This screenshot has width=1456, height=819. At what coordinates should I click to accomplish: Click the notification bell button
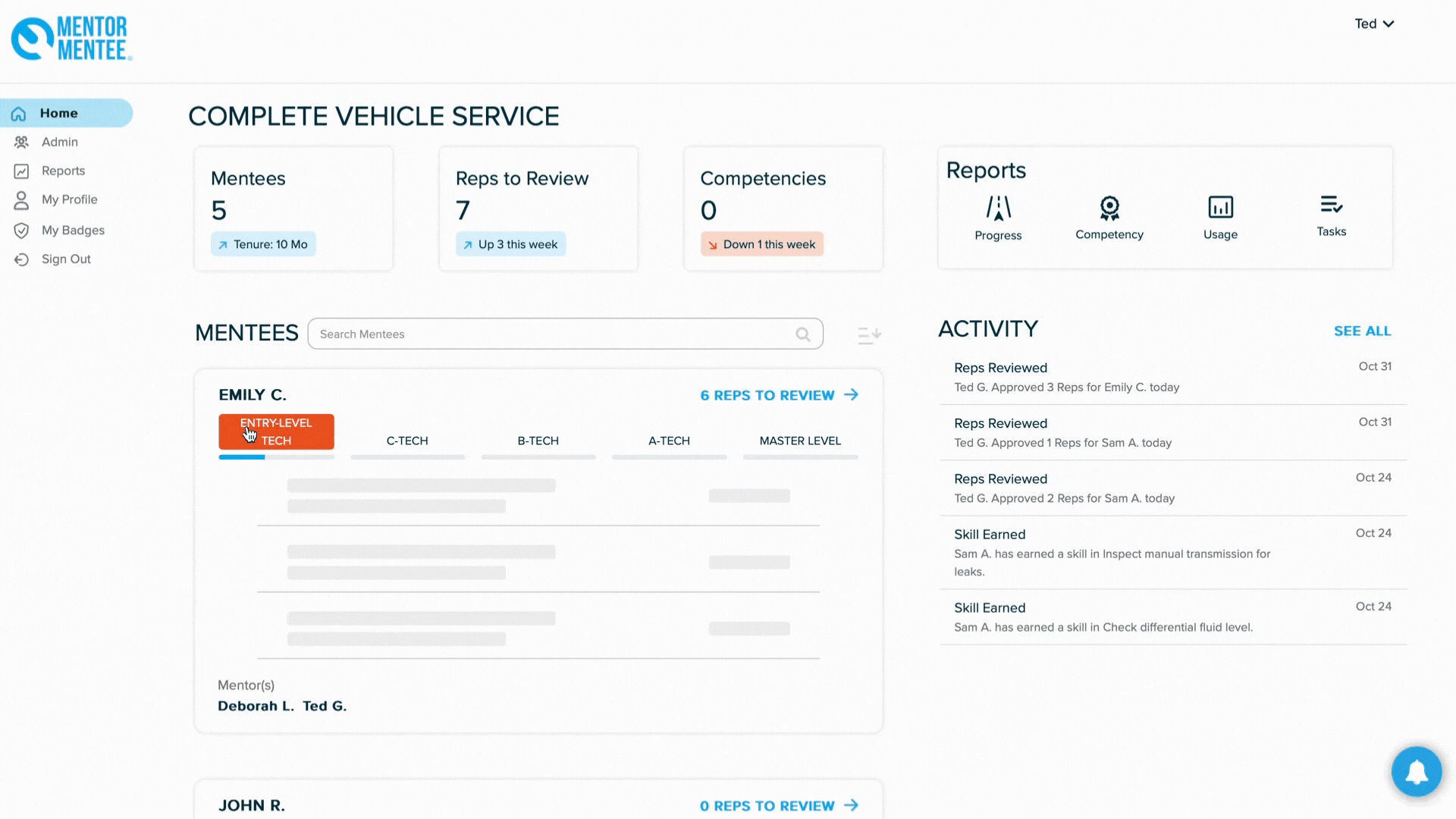pos(1416,771)
